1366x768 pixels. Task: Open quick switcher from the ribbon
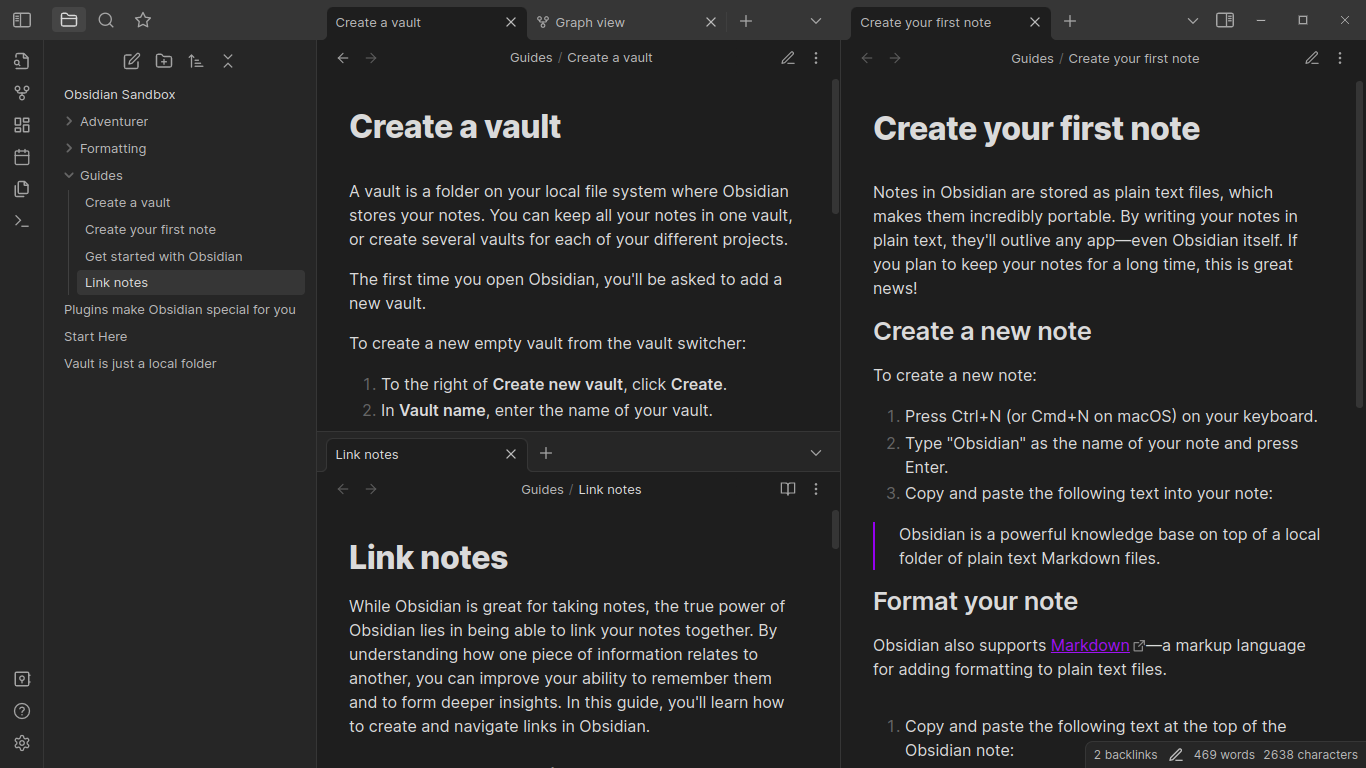coord(22,61)
